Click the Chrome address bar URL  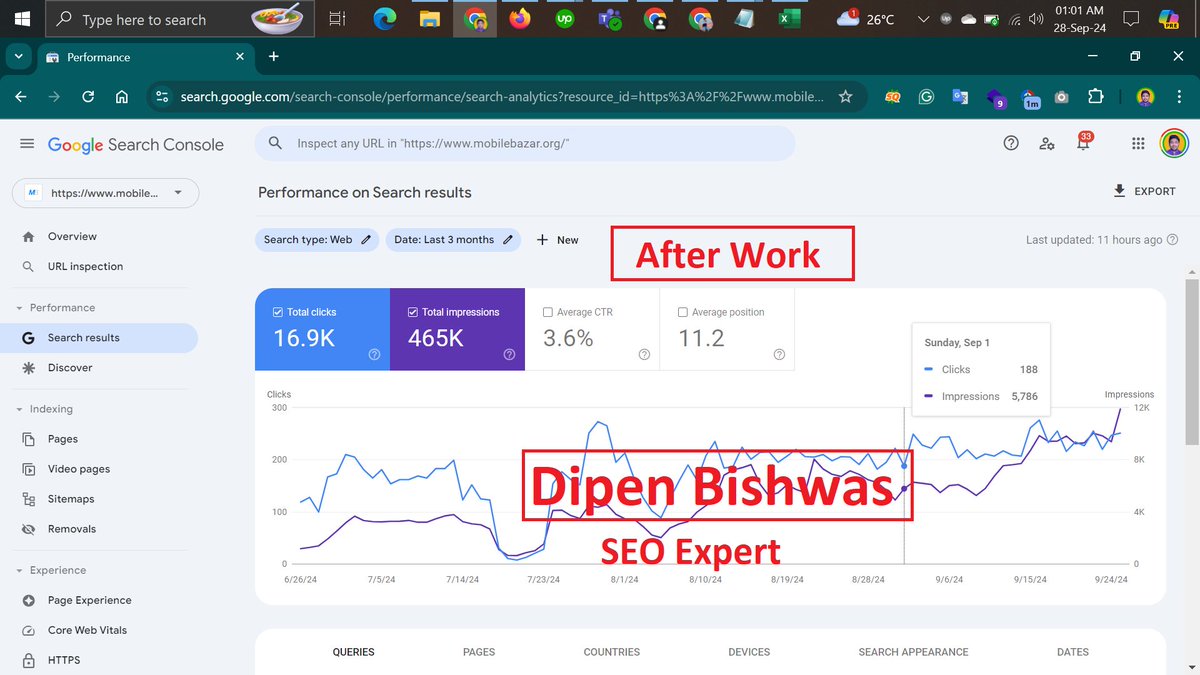pos(502,97)
